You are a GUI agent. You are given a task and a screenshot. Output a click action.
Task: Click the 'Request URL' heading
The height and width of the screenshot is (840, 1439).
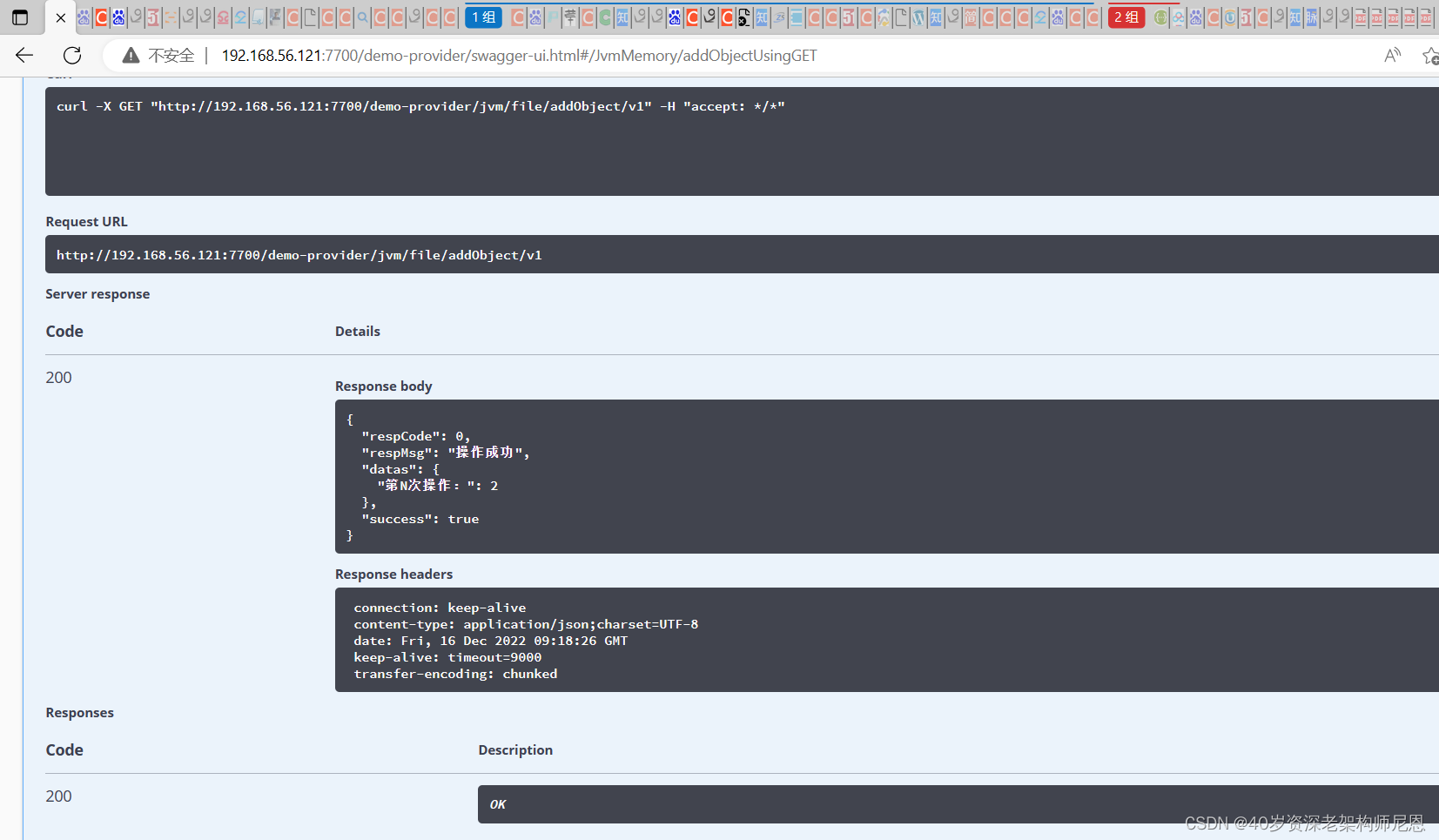point(86,222)
